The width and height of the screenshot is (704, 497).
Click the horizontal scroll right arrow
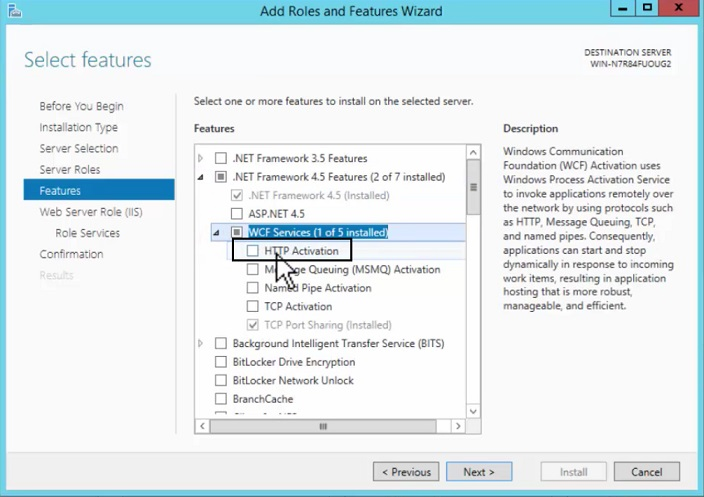[458, 426]
